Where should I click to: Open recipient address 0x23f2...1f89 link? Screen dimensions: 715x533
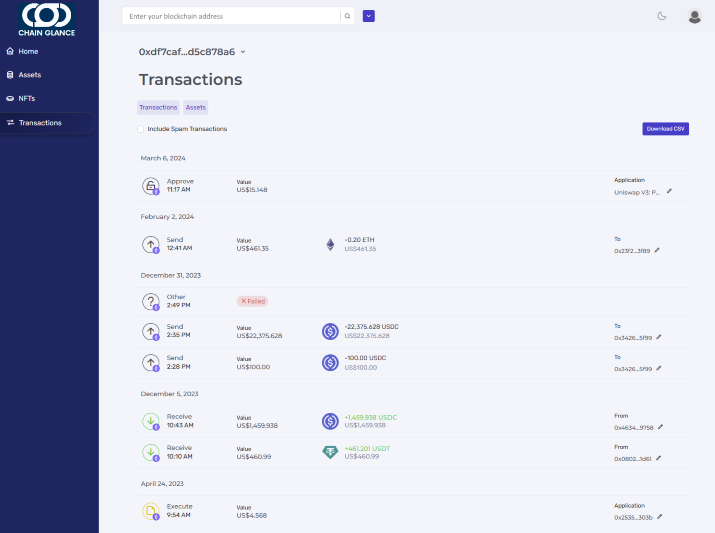coord(632,251)
